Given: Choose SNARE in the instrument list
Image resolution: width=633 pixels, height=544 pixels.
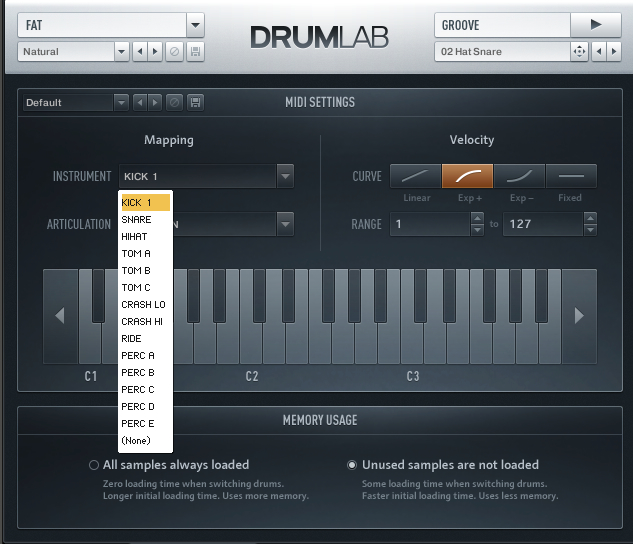Looking at the screenshot, I should click(145, 220).
